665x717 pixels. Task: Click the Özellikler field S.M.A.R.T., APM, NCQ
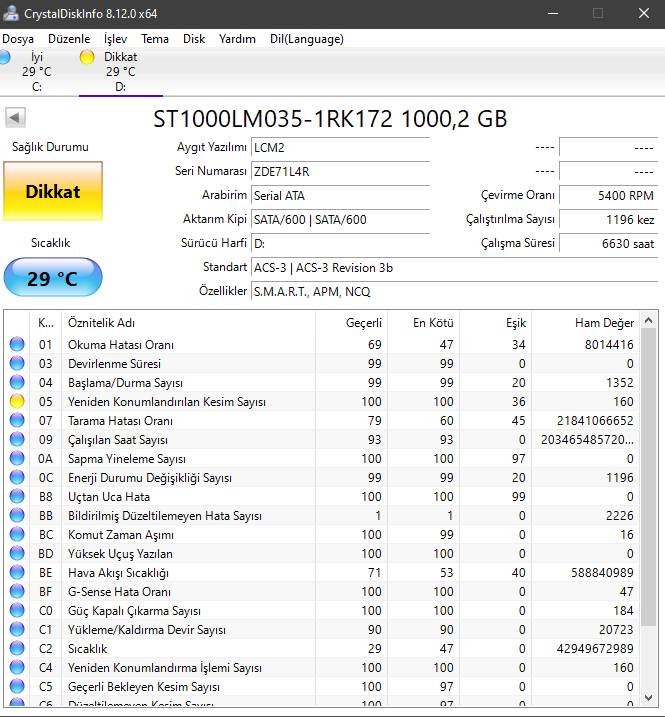[x=455, y=292]
